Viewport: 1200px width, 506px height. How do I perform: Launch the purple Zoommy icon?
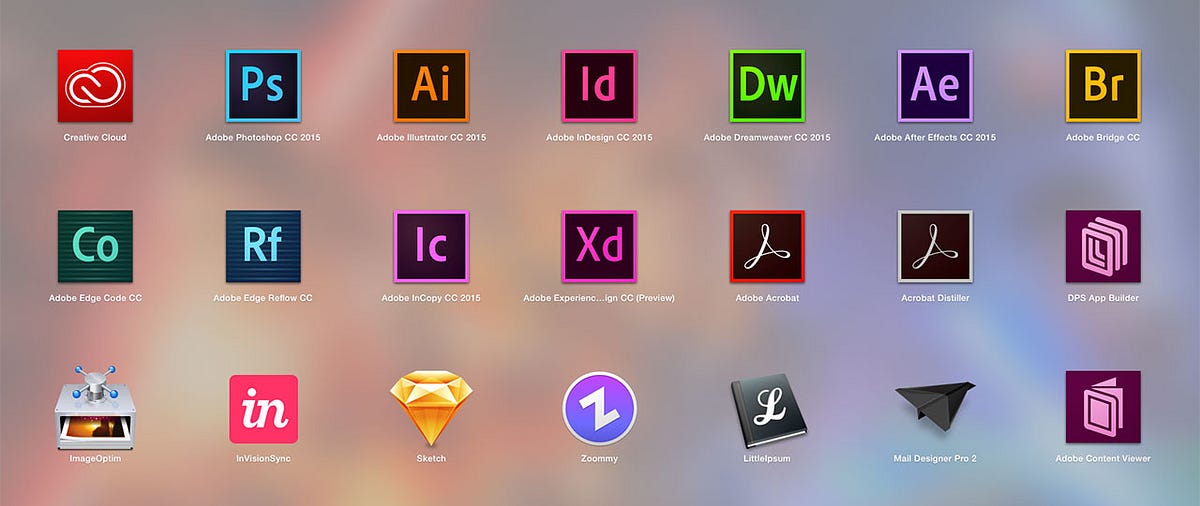599,408
